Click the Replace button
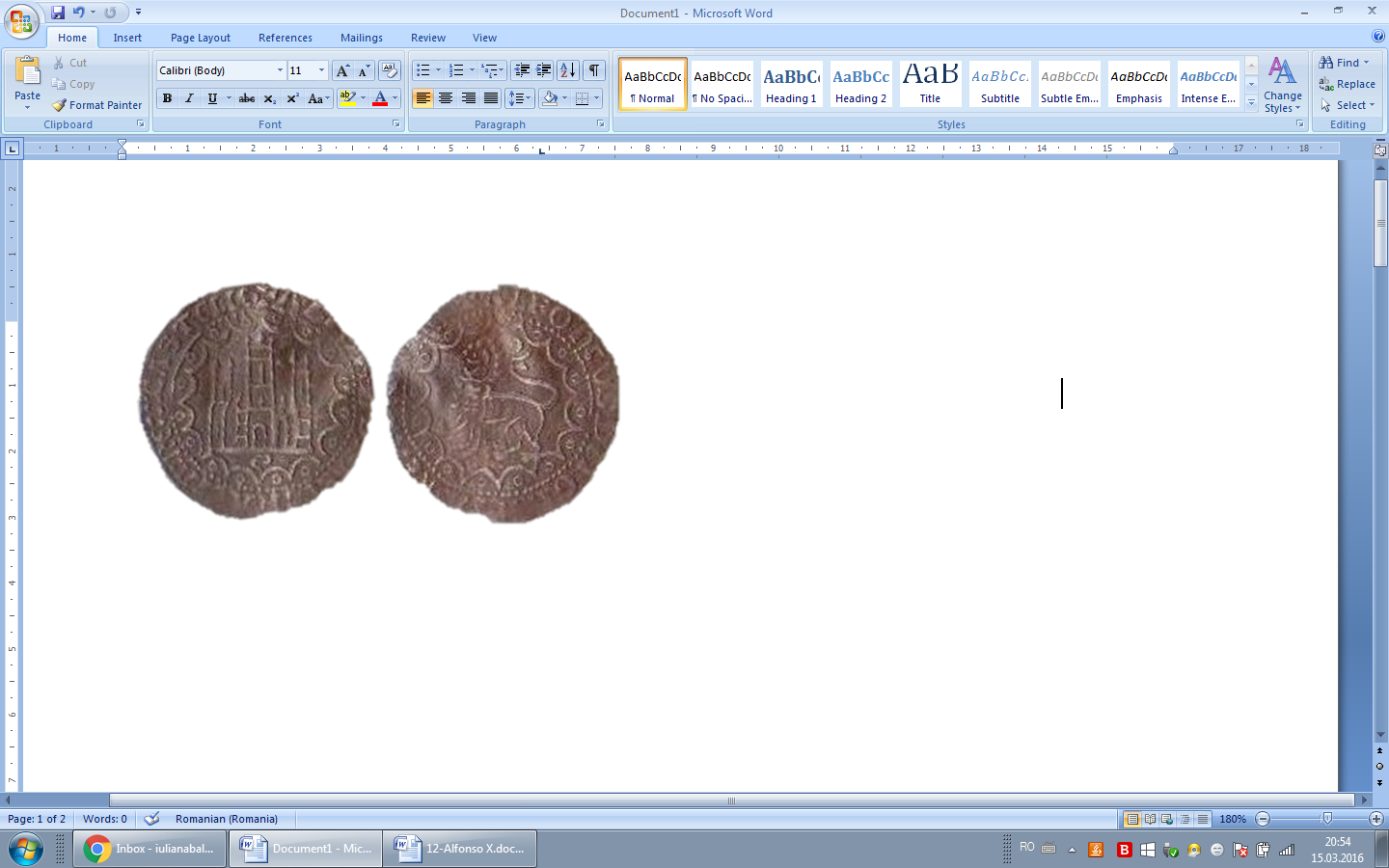This screenshot has width=1389, height=868. click(x=1347, y=84)
